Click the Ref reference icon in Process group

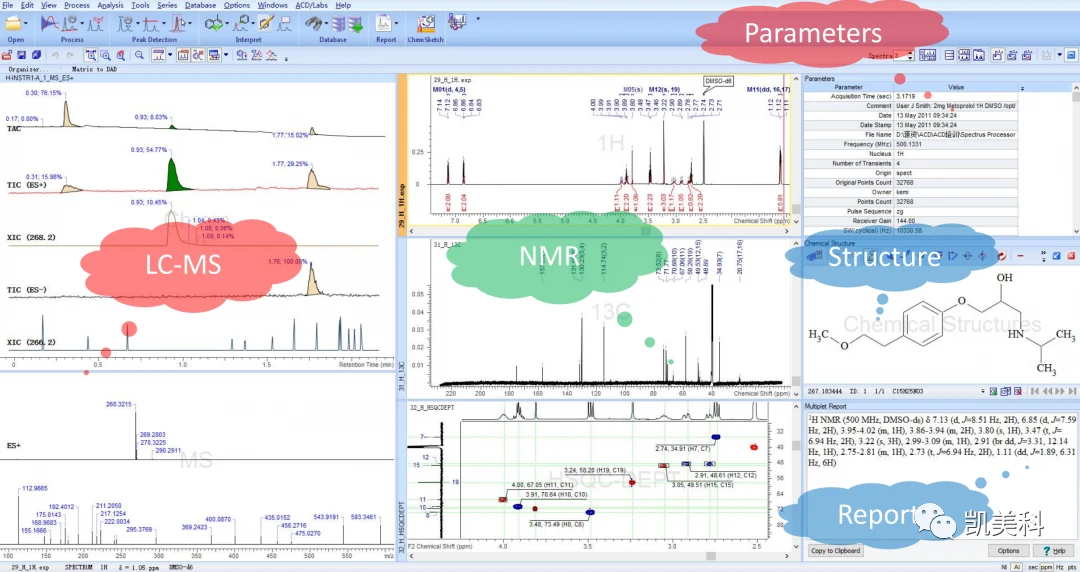pyautogui.click(x=96, y=23)
